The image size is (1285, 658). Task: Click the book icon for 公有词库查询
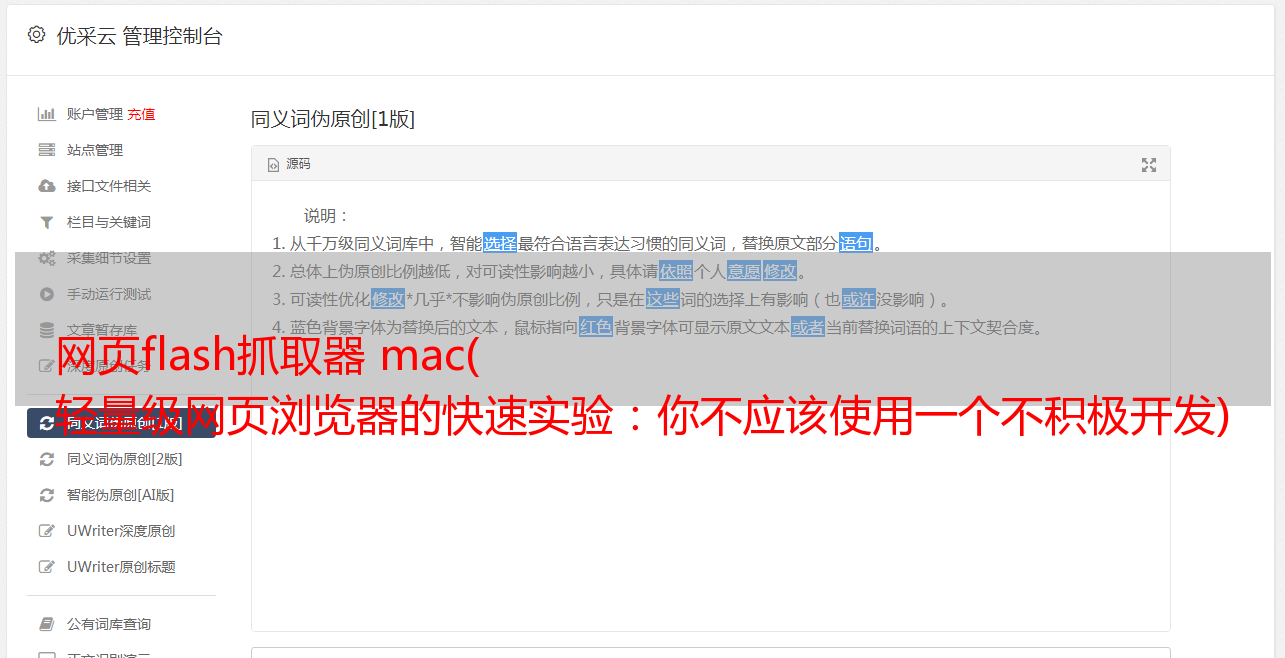(x=46, y=624)
